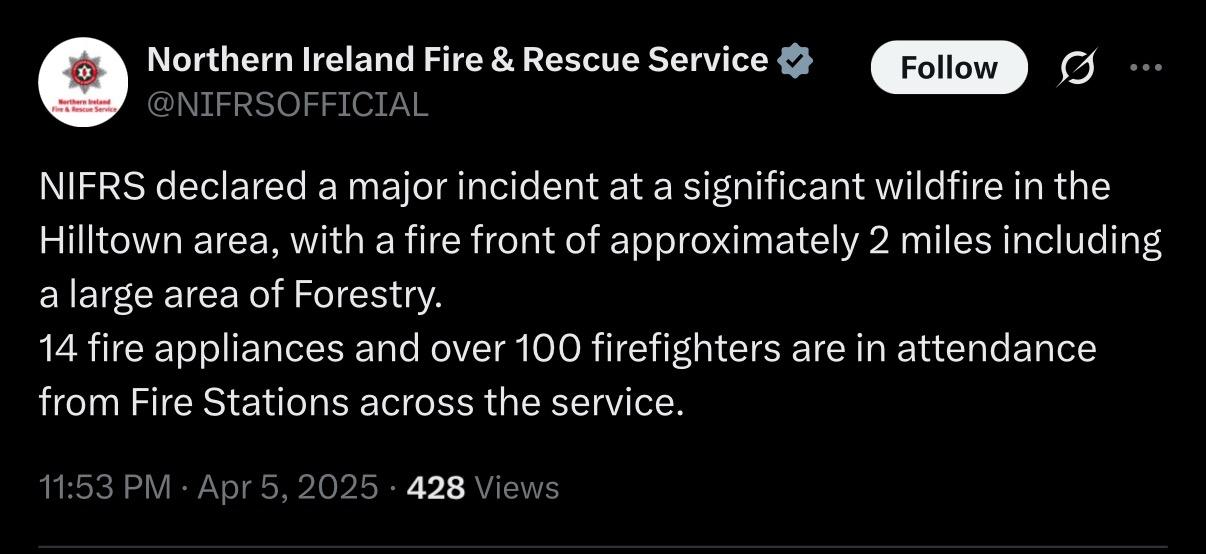Image resolution: width=1206 pixels, height=554 pixels.
Task: Visit the @NIFRSOFFICIAL handle
Action: [288, 103]
